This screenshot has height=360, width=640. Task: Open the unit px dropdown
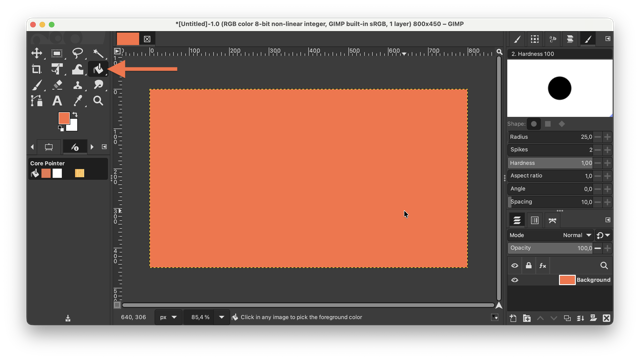click(168, 317)
